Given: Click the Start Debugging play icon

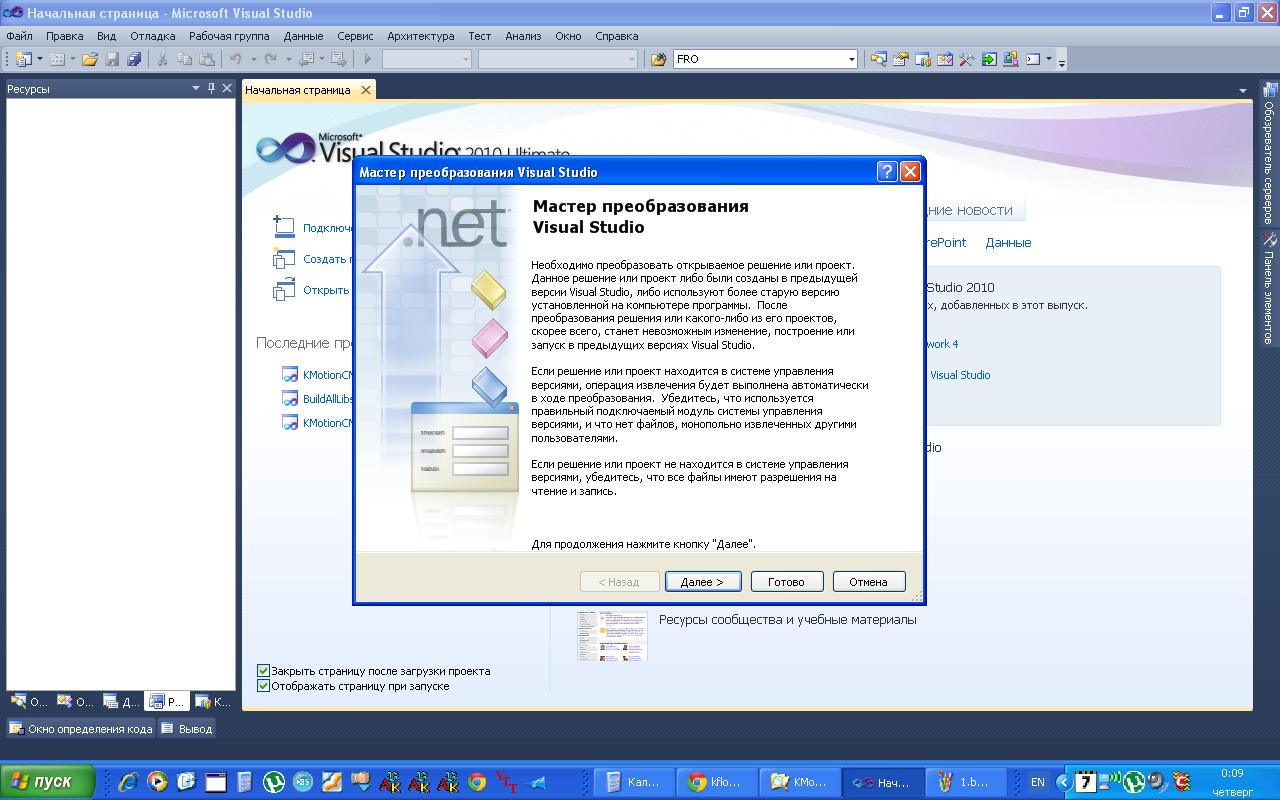Looking at the screenshot, I should pyautogui.click(x=368, y=60).
